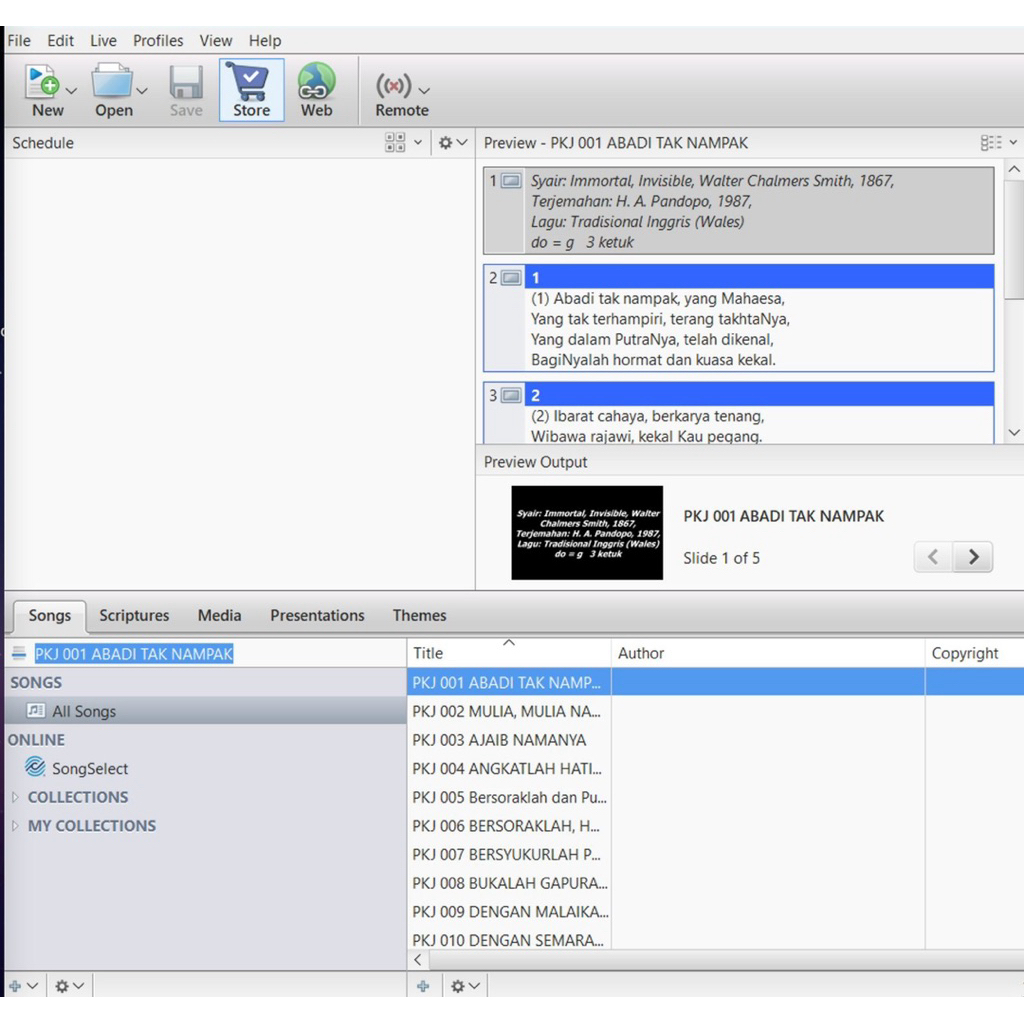Click the SongSelect icon in sidebar
The image size is (1024, 1024).
click(35, 768)
